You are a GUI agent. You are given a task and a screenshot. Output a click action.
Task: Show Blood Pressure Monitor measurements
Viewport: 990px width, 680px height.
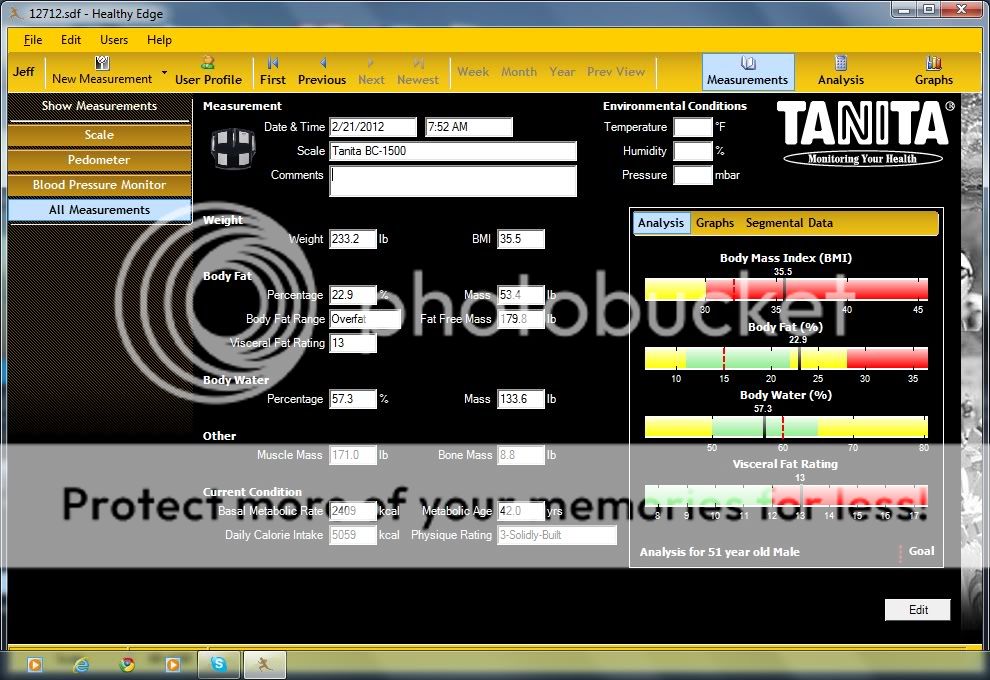click(x=99, y=185)
